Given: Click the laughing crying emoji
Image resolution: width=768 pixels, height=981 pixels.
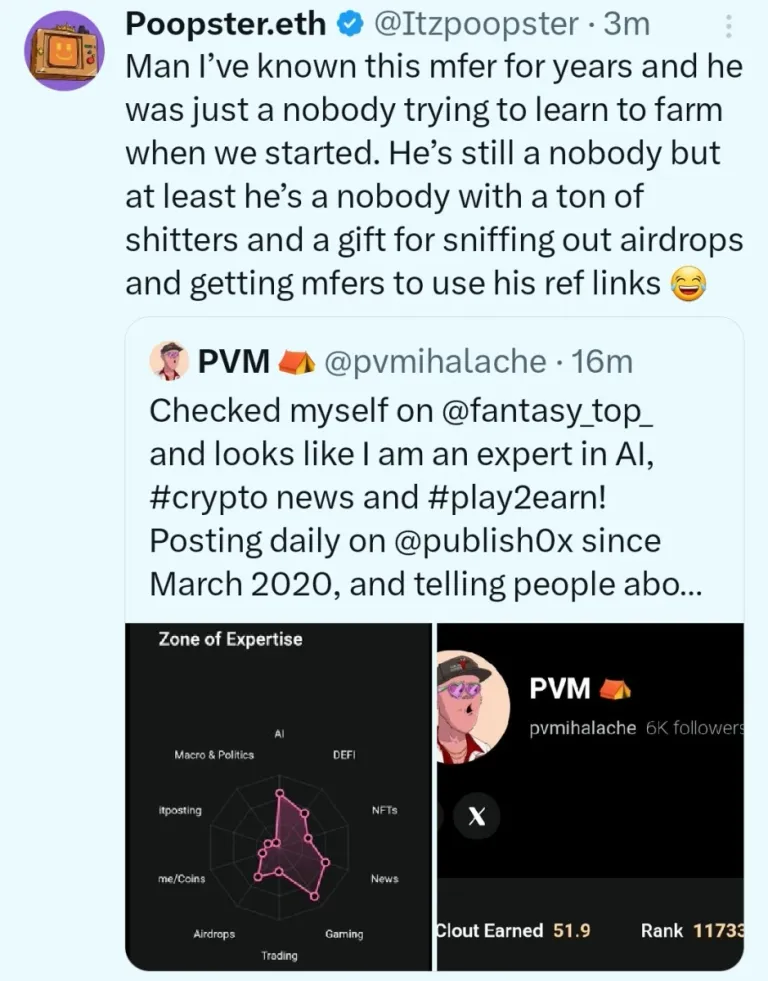Looking at the screenshot, I should 688,283.
